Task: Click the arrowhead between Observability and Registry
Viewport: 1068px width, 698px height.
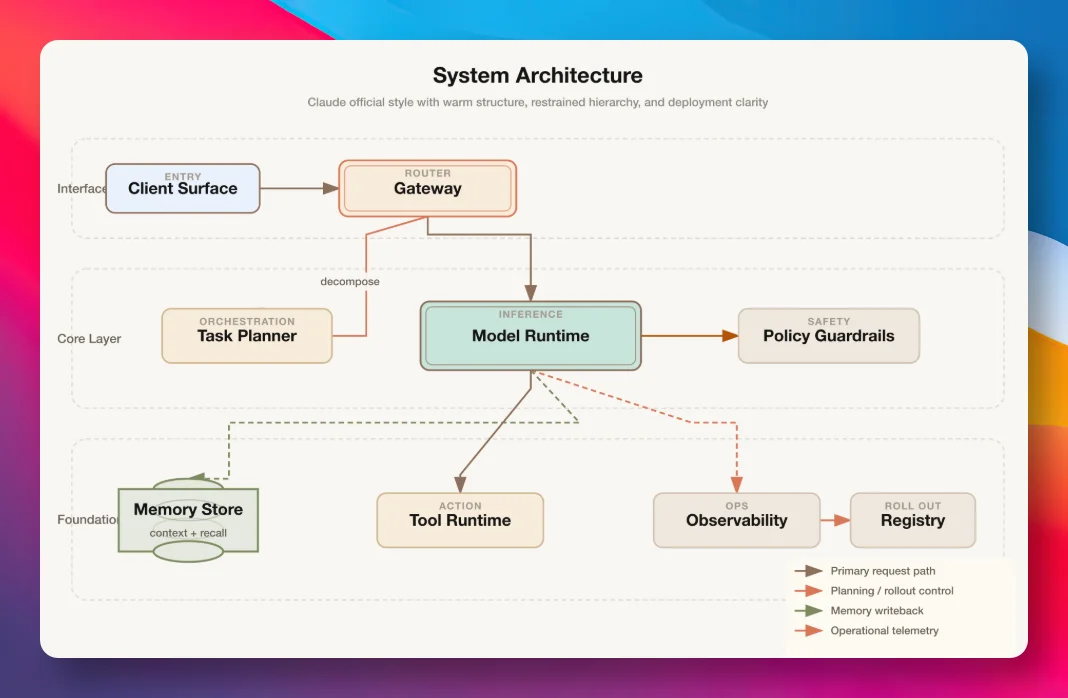Action: pos(843,520)
